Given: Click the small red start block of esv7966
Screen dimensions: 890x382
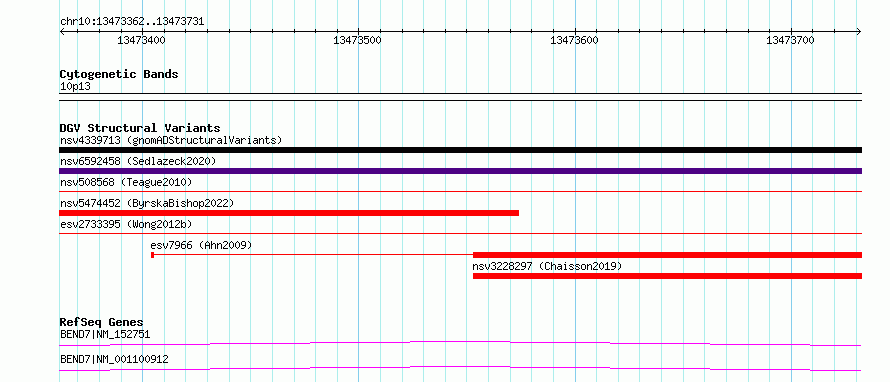Looking at the screenshot, I should pos(153,255).
